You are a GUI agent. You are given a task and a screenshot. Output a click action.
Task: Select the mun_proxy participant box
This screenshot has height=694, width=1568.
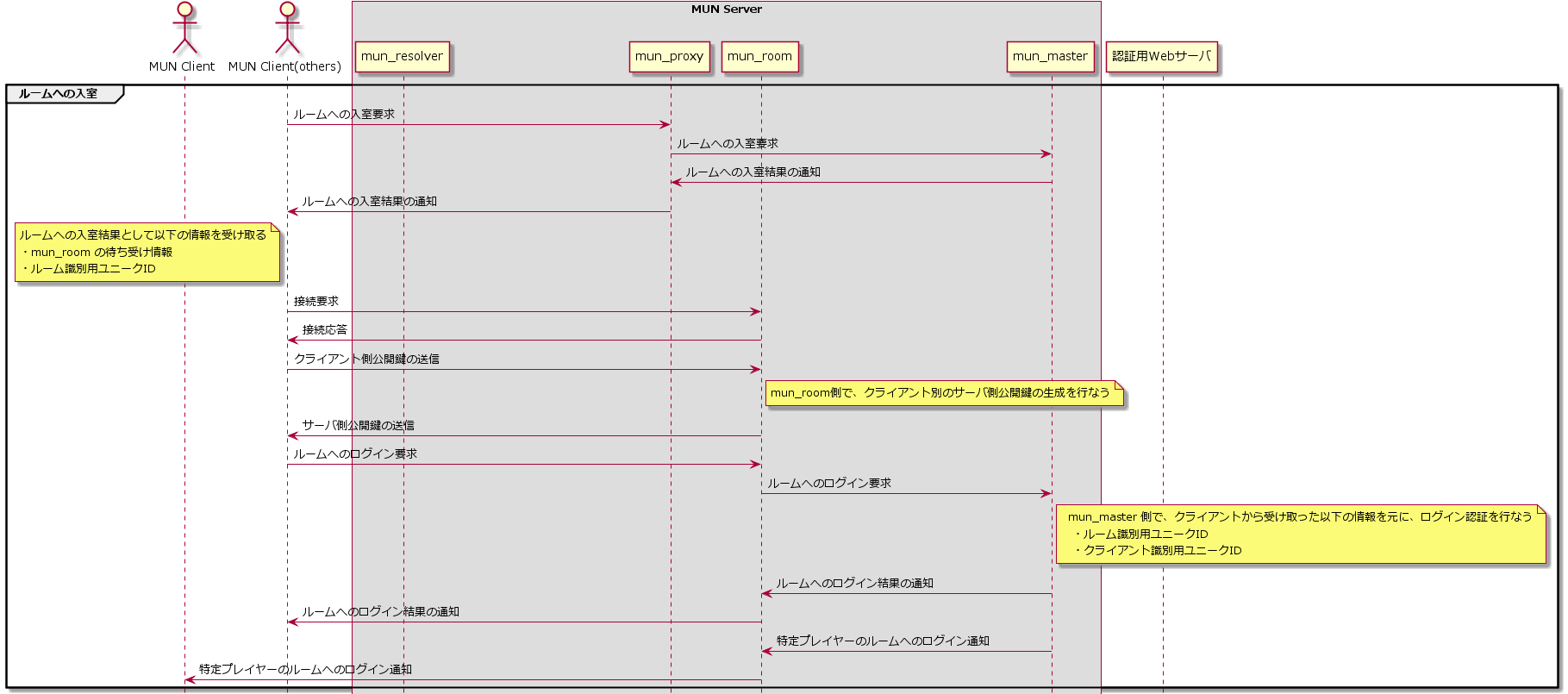[669, 57]
